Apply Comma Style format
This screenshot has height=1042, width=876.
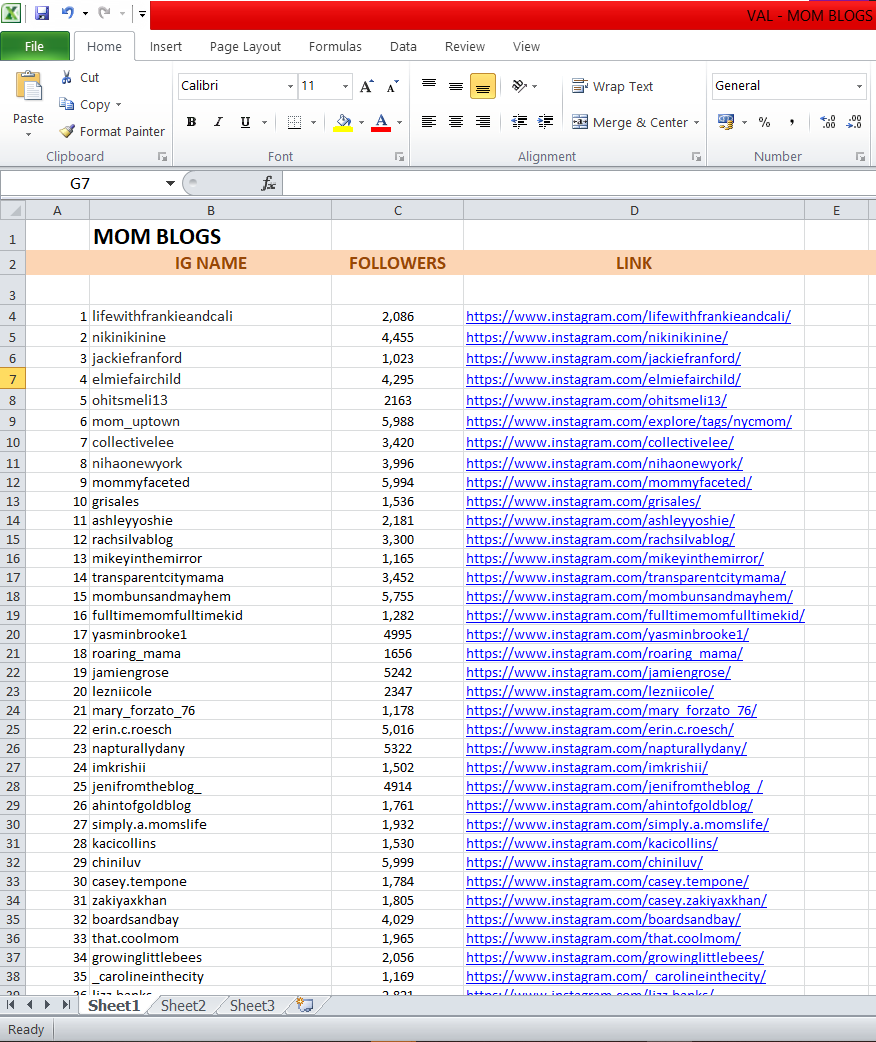(x=792, y=122)
